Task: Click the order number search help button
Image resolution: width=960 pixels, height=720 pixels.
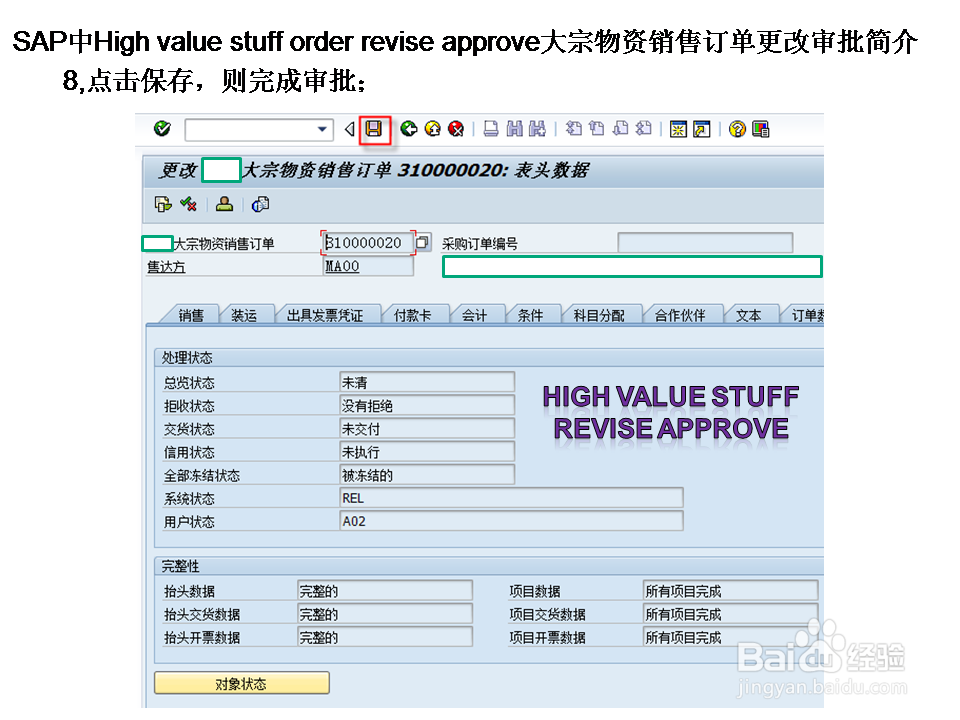Action: pyautogui.click(x=423, y=243)
